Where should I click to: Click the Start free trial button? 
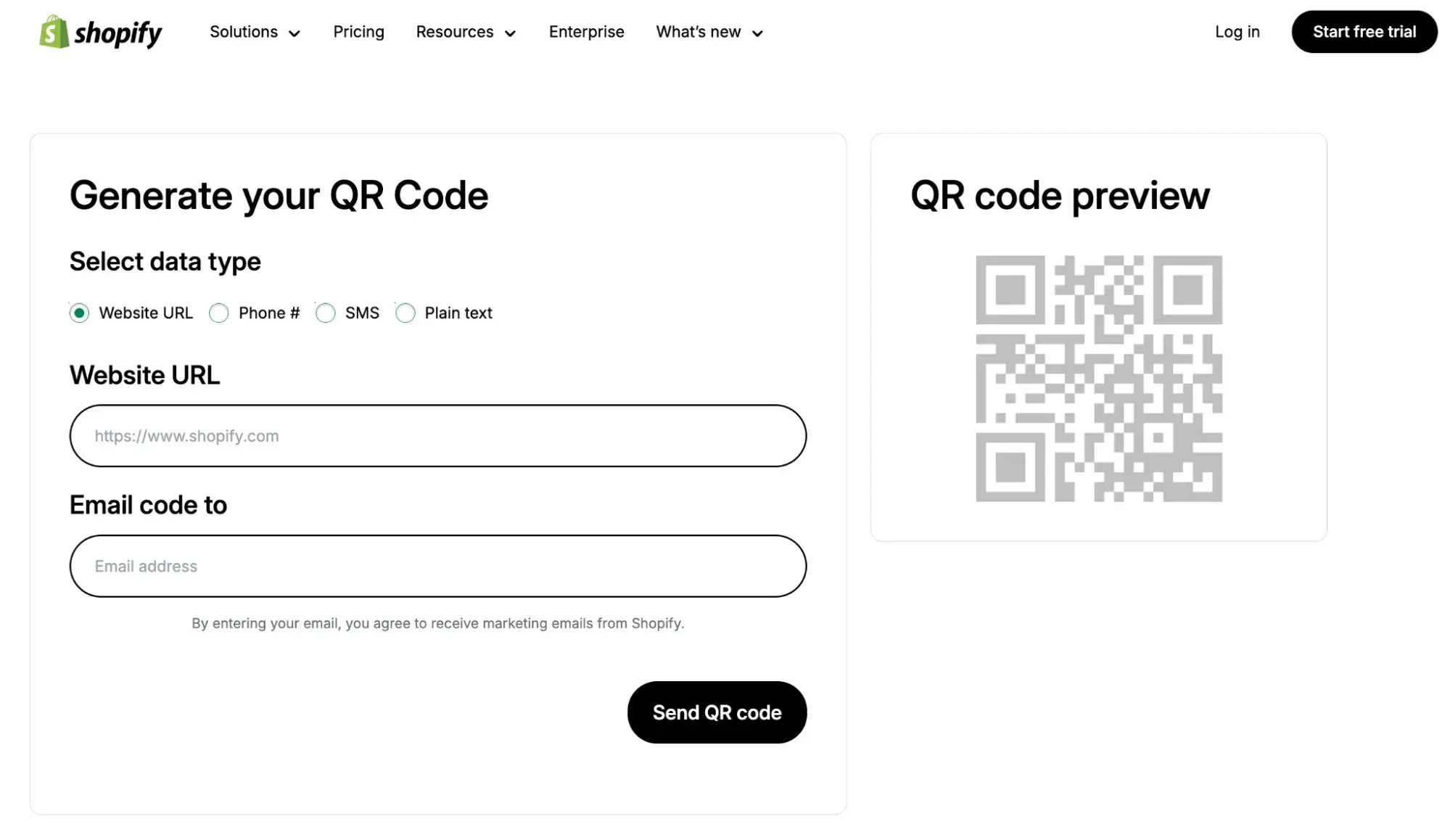coord(1365,31)
